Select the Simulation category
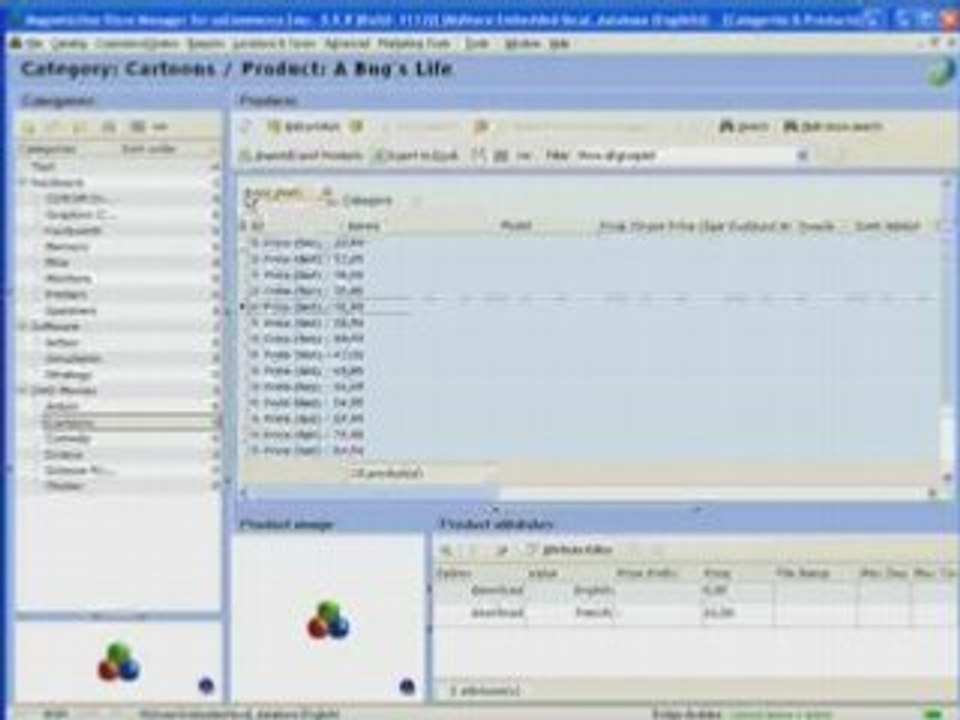Viewport: 960px width, 720px height. click(x=73, y=358)
